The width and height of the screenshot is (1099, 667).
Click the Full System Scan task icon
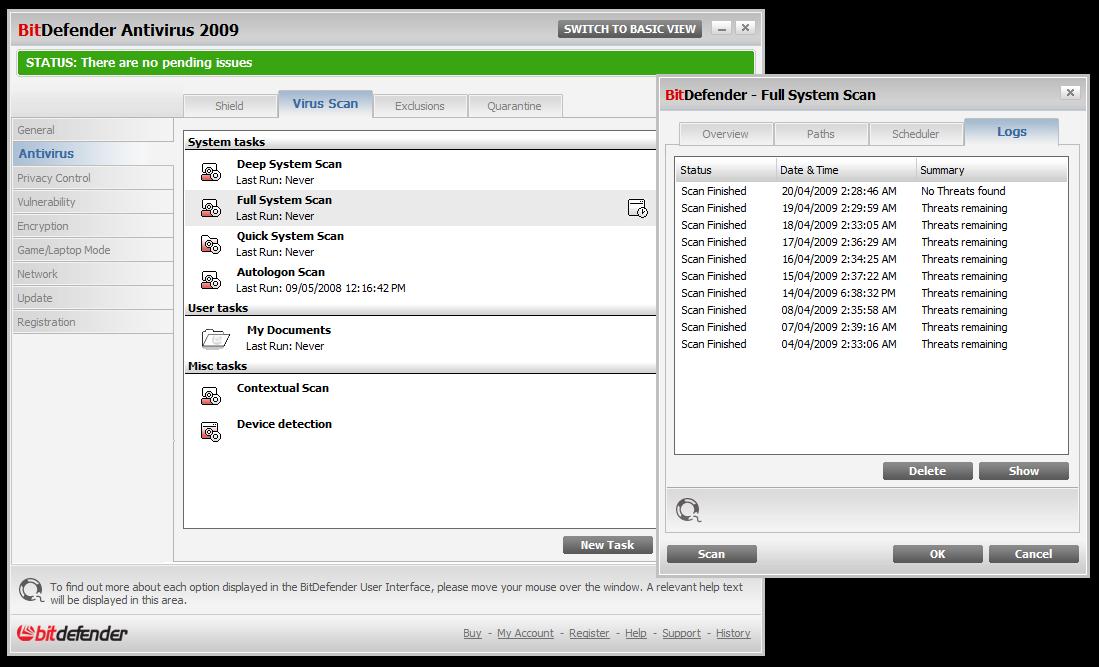pos(211,208)
